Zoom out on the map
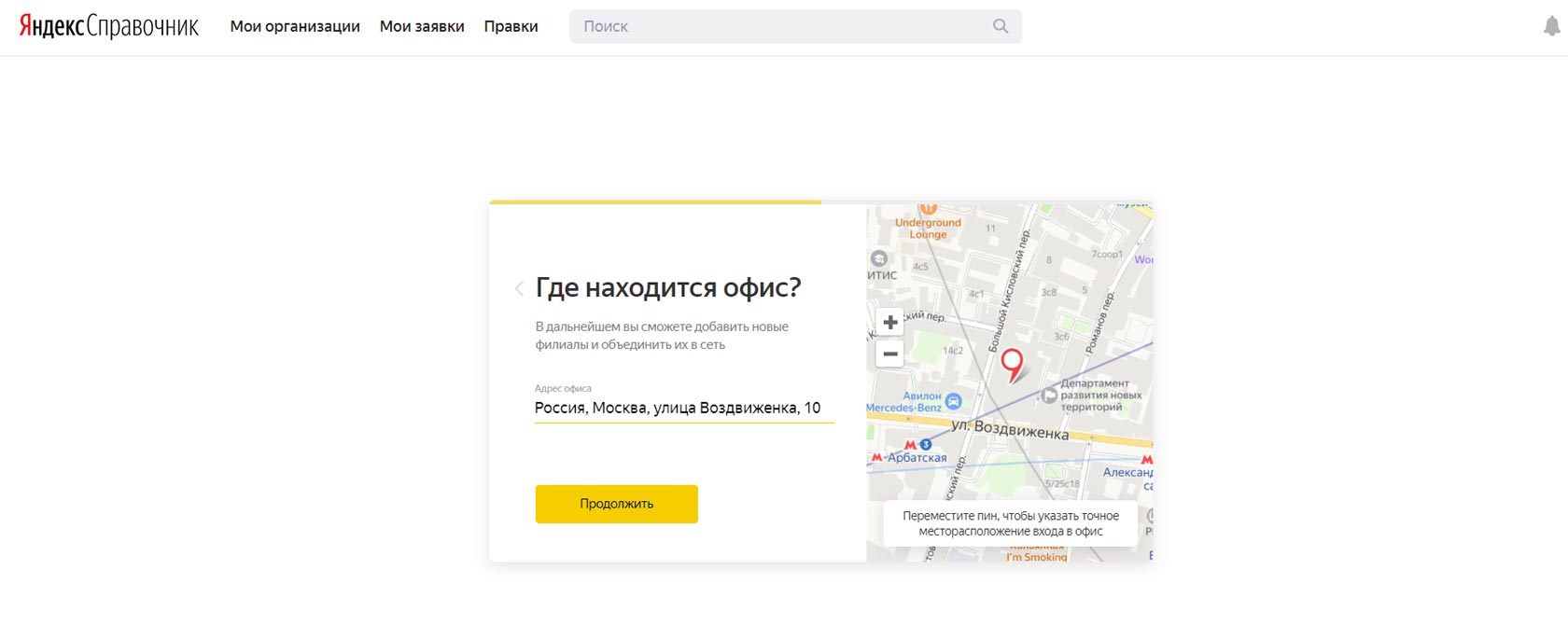Image resolution: width=1568 pixels, height=639 pixels. tap(890, 354)
